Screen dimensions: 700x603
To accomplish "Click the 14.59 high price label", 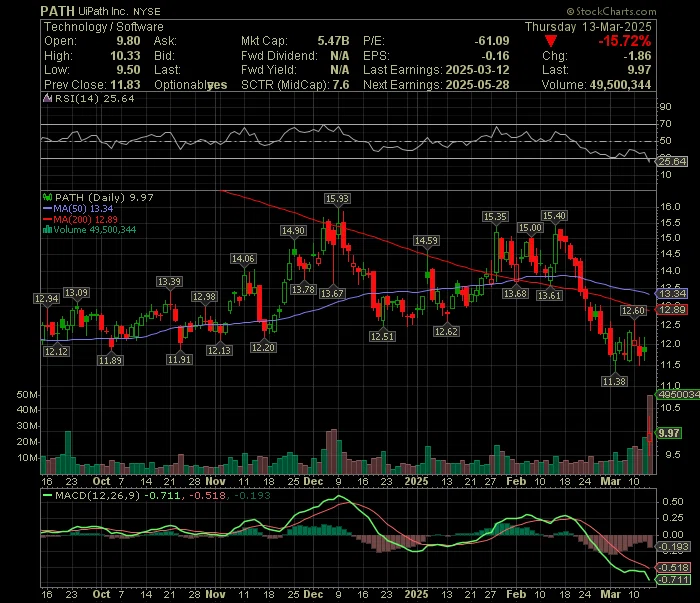I will (426, 241).
